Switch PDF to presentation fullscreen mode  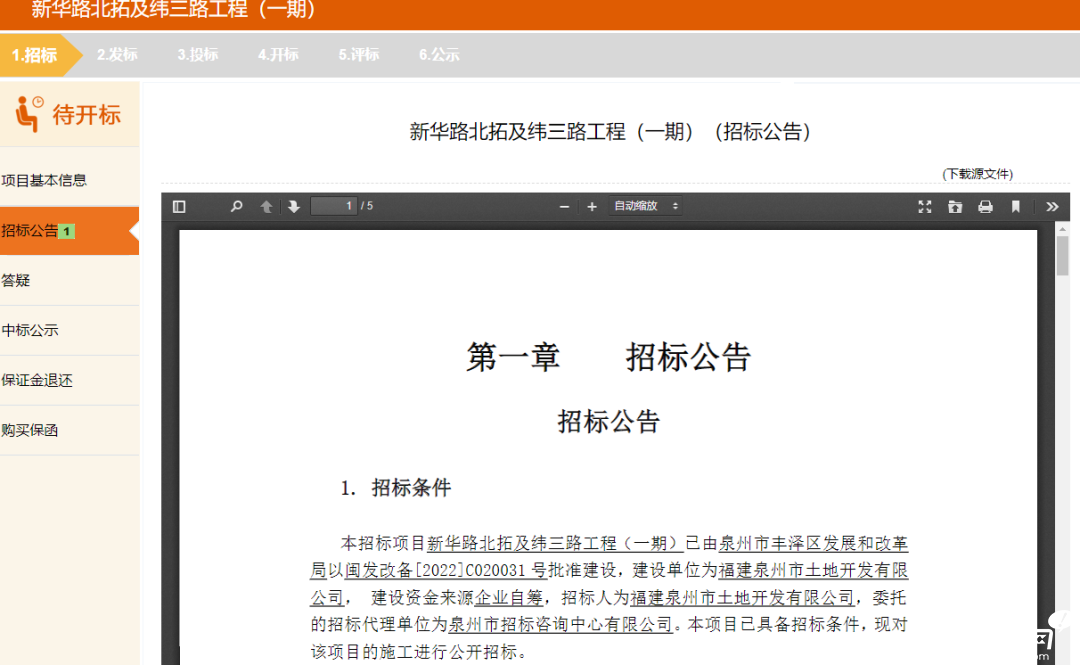[x=925, y=207]
